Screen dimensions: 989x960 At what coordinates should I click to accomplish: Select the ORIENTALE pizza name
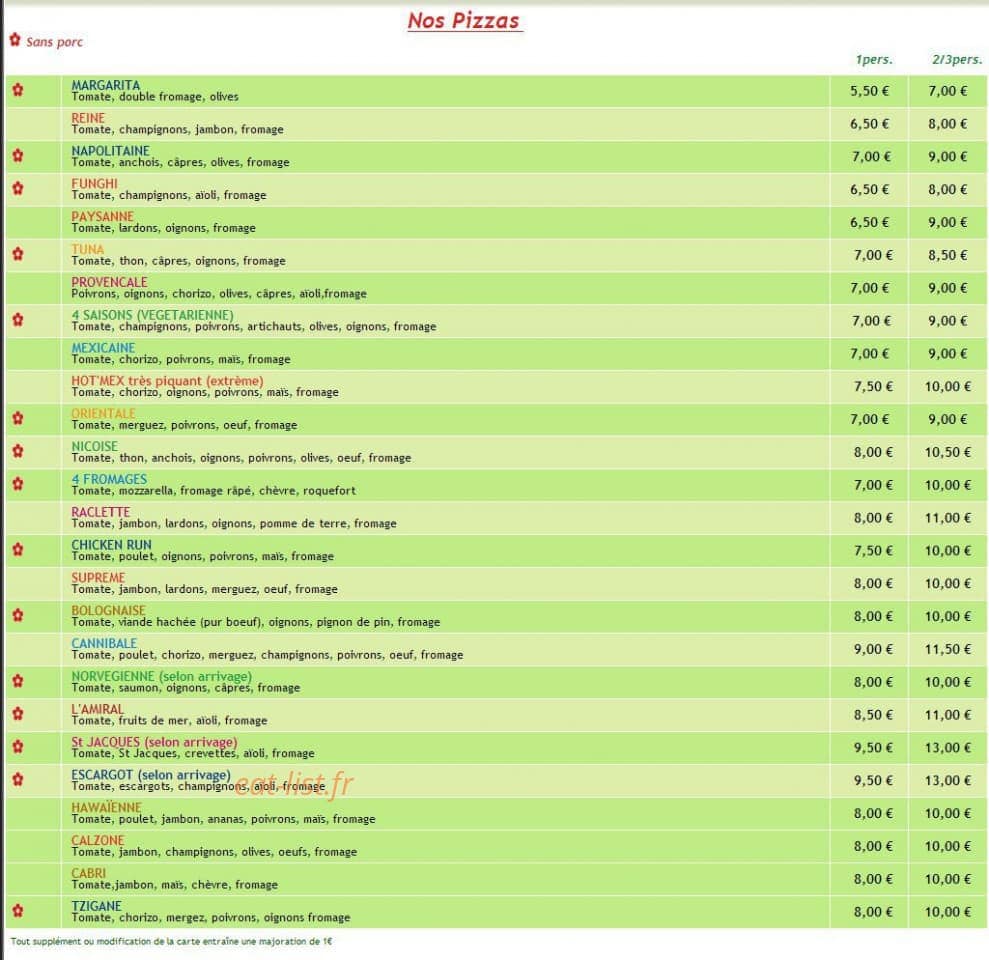coord(103,413)
